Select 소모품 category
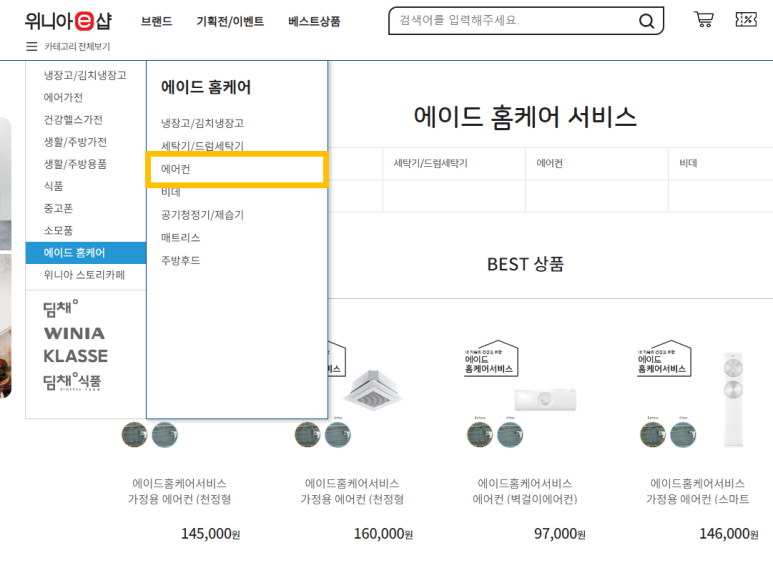The height and width of the screenshot is (563, 773). 58,230
